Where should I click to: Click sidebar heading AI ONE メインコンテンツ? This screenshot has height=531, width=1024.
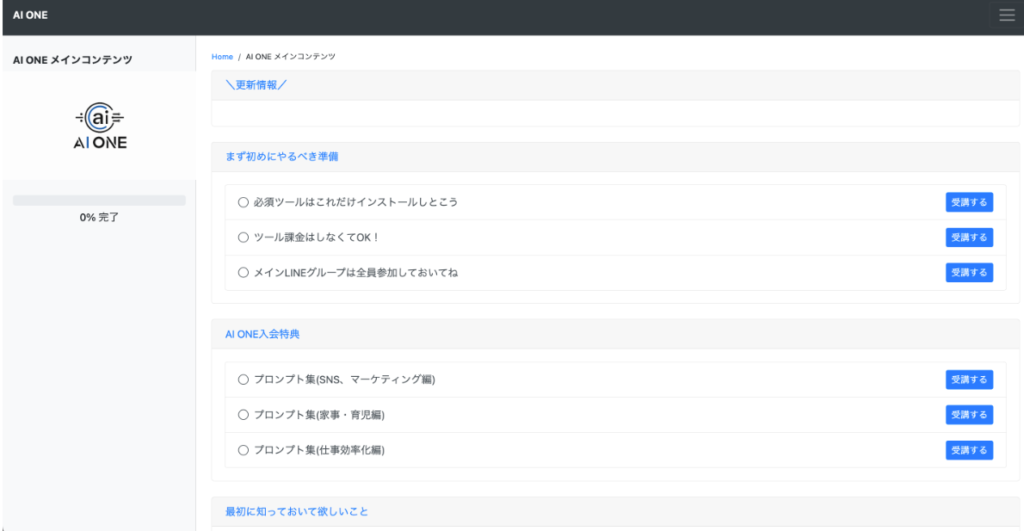coord(72,60)
